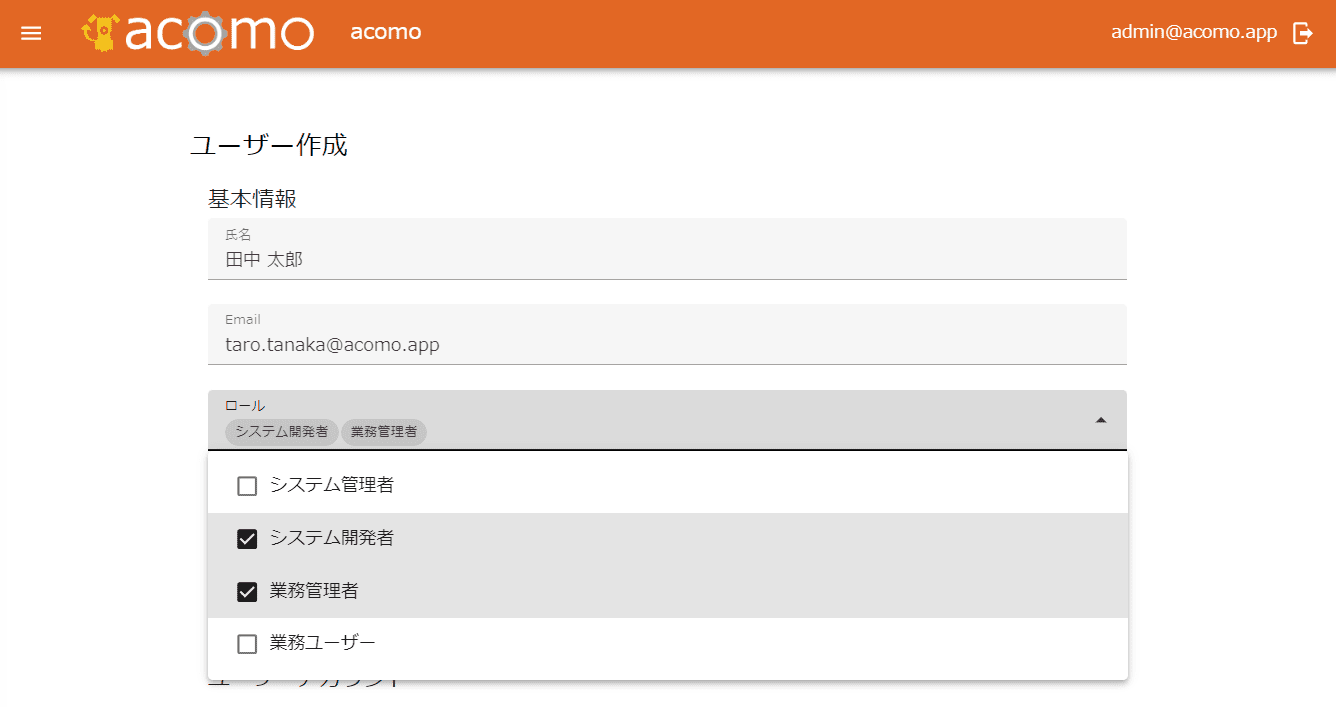Viewport: 1336px width, 707px height.
Task: Click the acomo logo
Action: (x=198, y=33)
